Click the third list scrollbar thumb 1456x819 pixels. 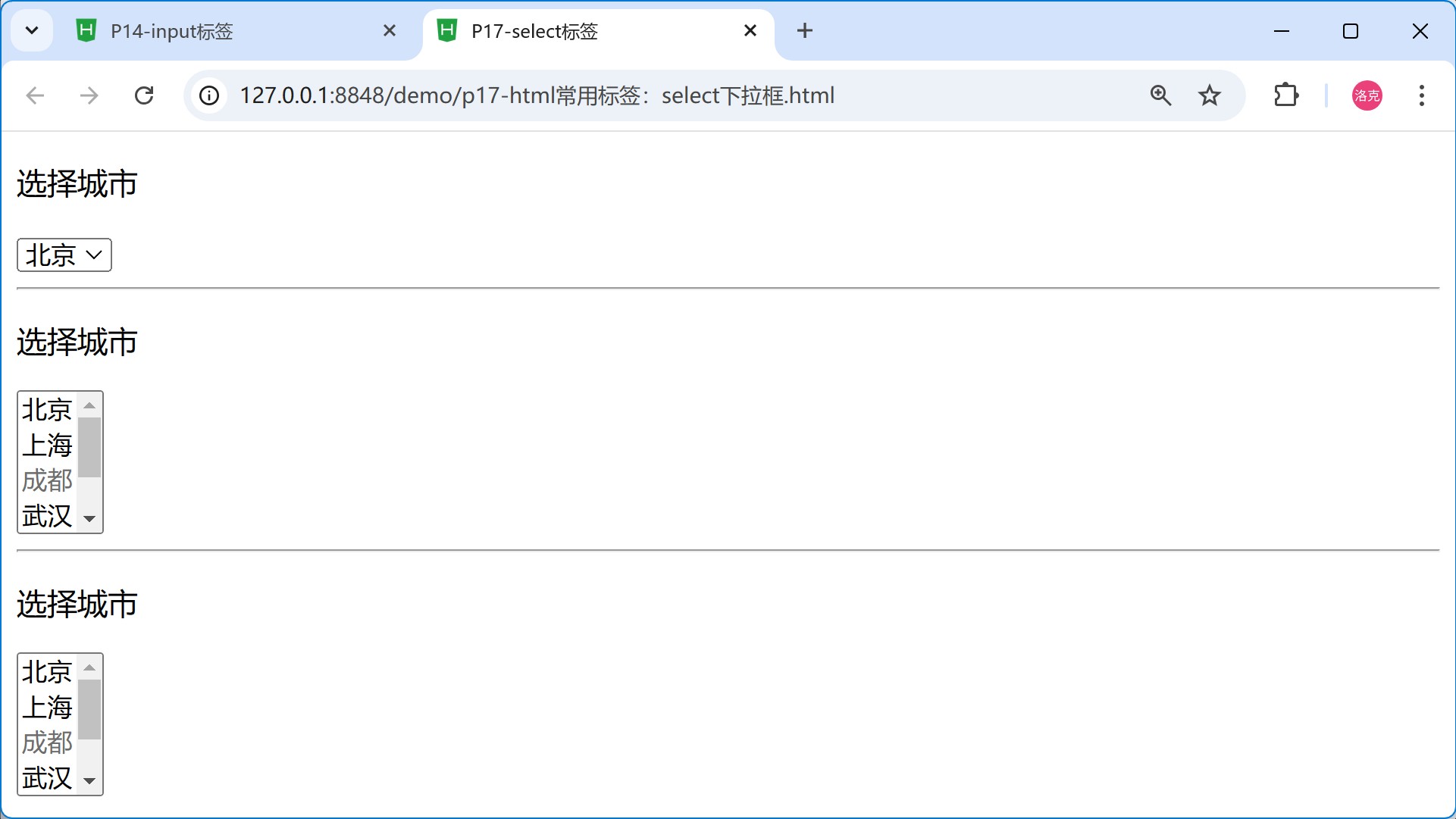click(89, 709)
